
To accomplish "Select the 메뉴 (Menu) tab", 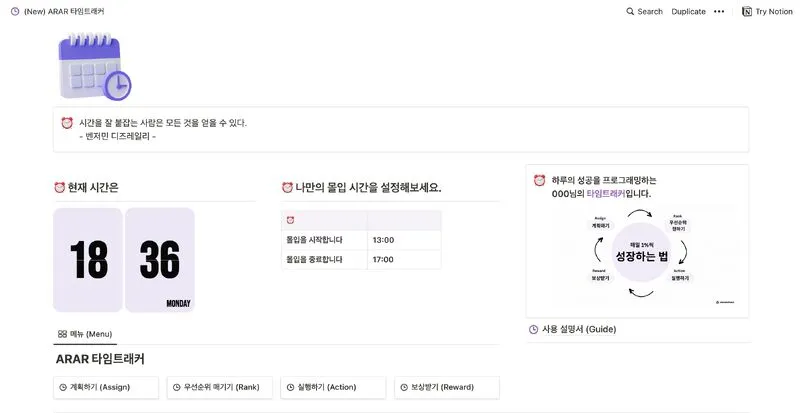I will (84, 333).
